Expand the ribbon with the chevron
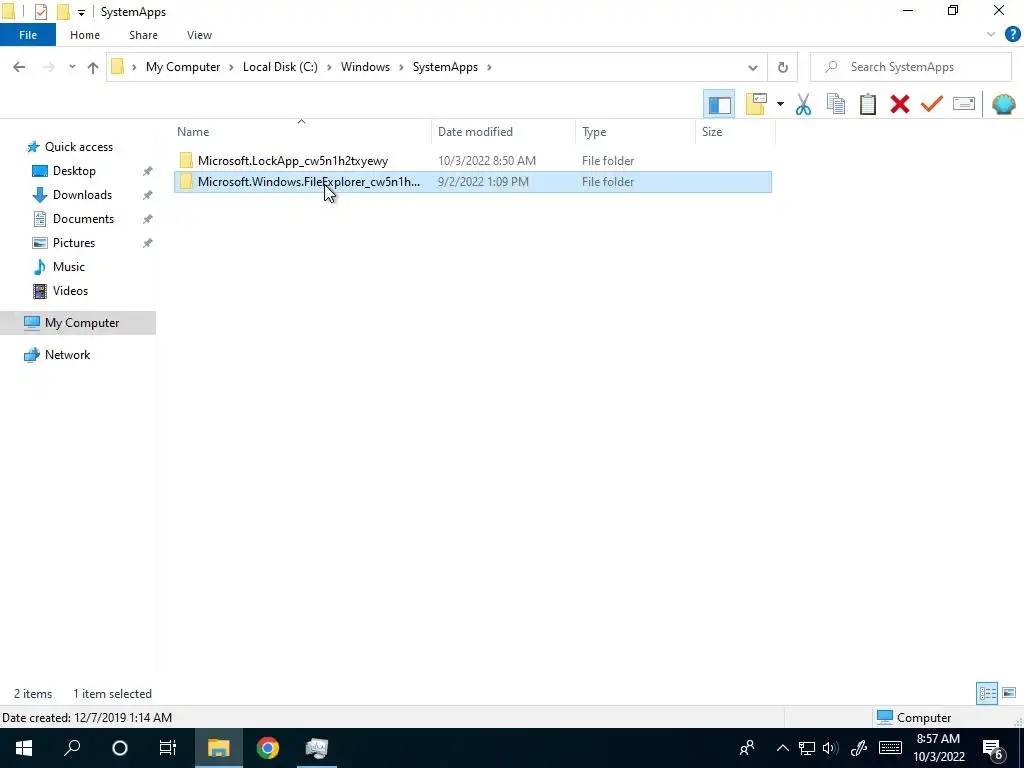The width and height of the screenshot is (1024, 768). (x=991, y=35)
